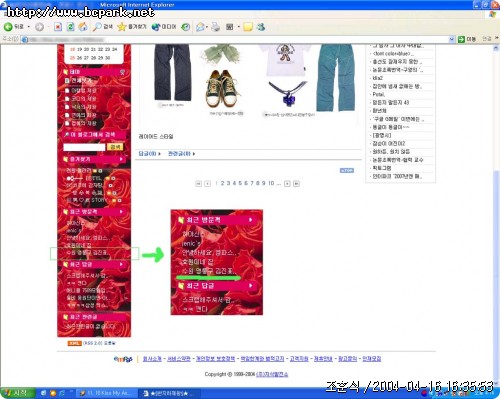Jump to last page pagination icon

pyautogui.click(x=296, y=184)
